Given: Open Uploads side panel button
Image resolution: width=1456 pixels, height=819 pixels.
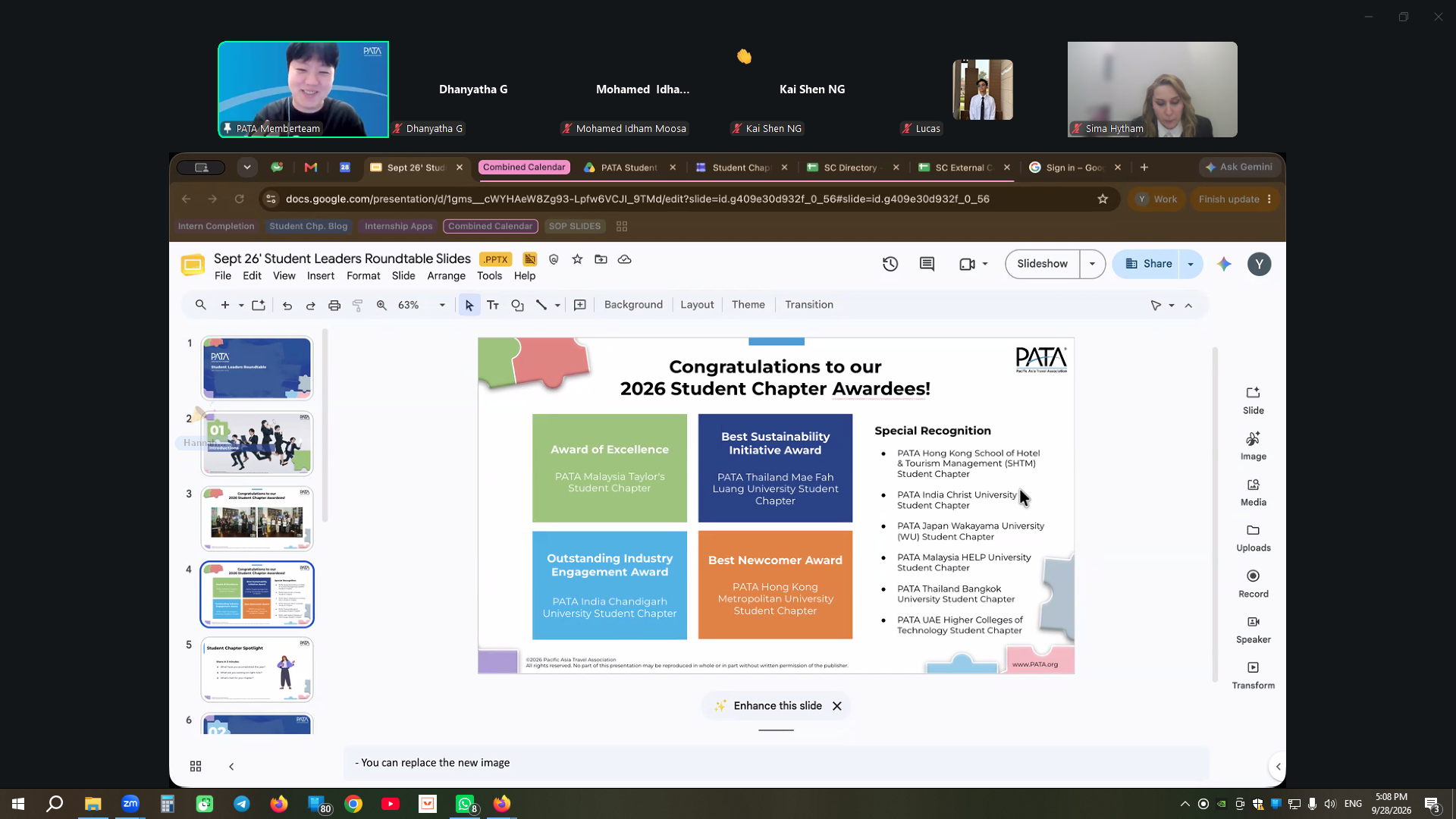Looking at the screenshot, I should (1253, 538).
